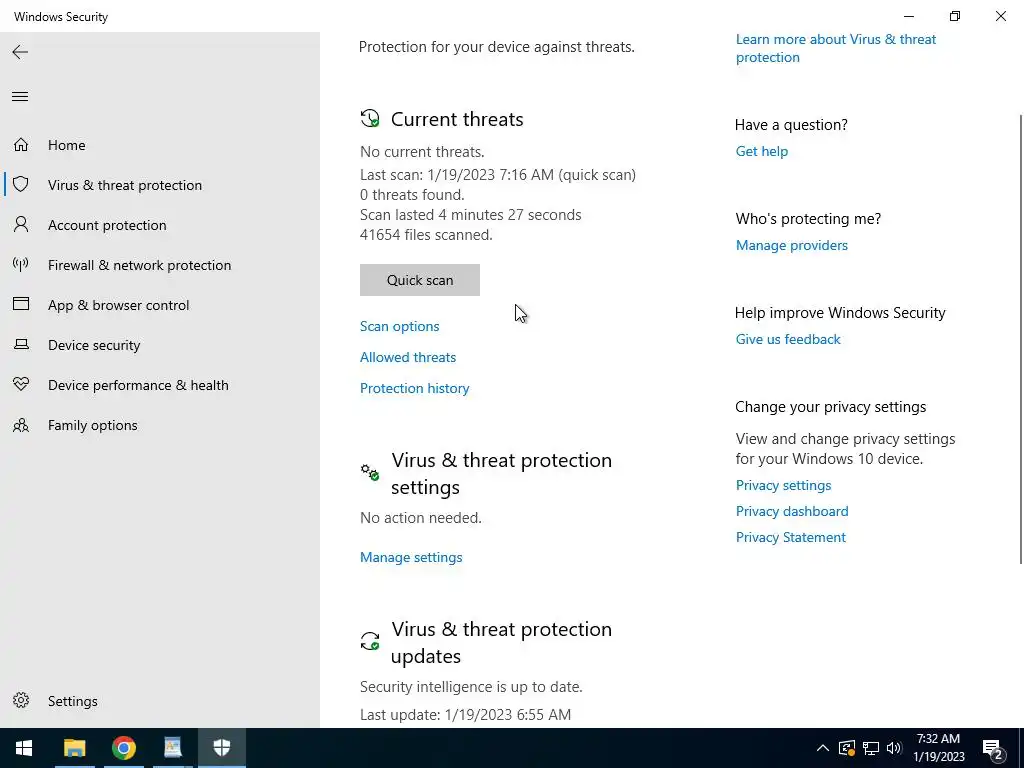Show hidden system tray icons
The image size is (1024, 768).
[823, 748]
